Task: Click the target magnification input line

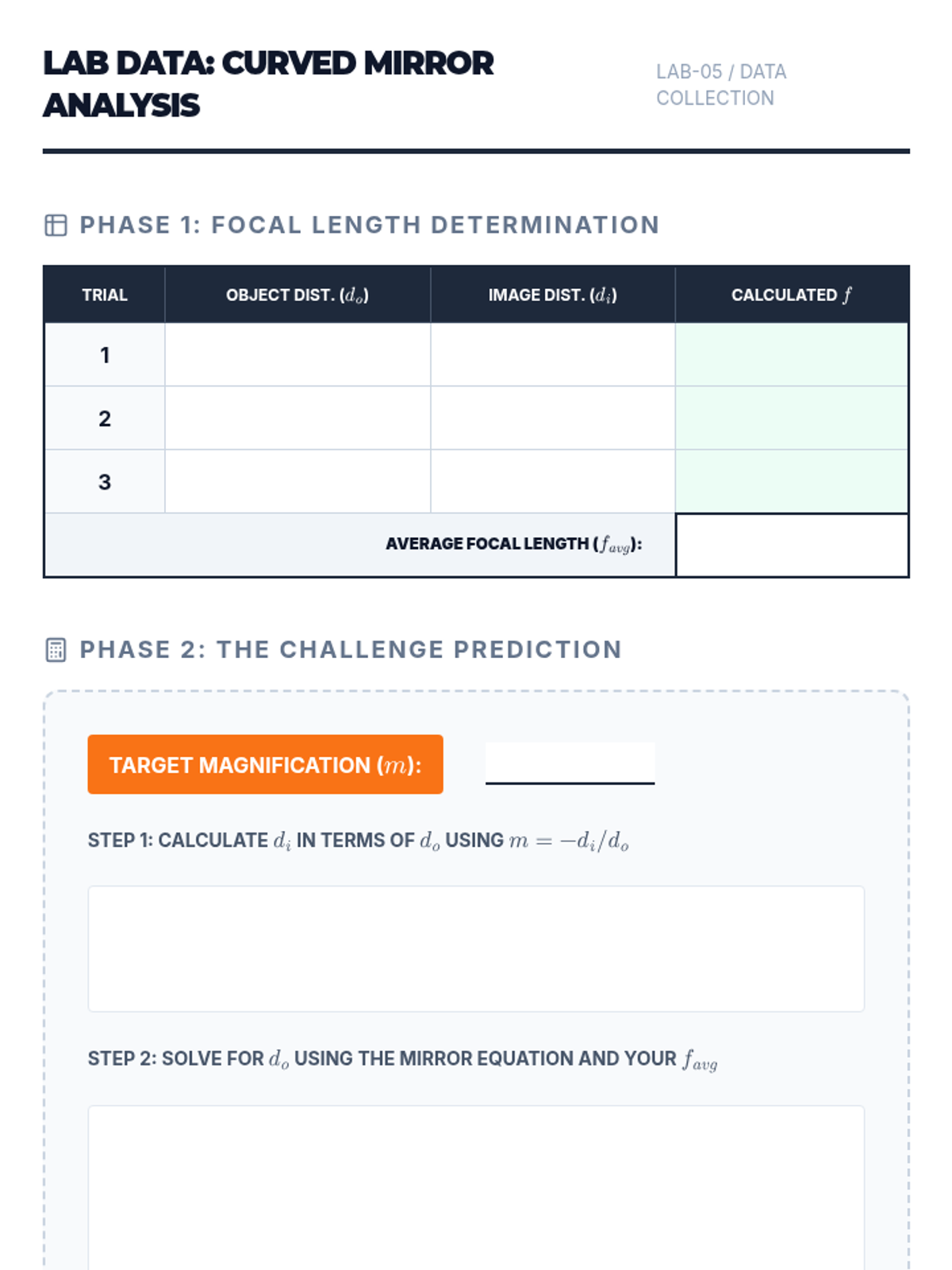Action: (x=570, y=764)
